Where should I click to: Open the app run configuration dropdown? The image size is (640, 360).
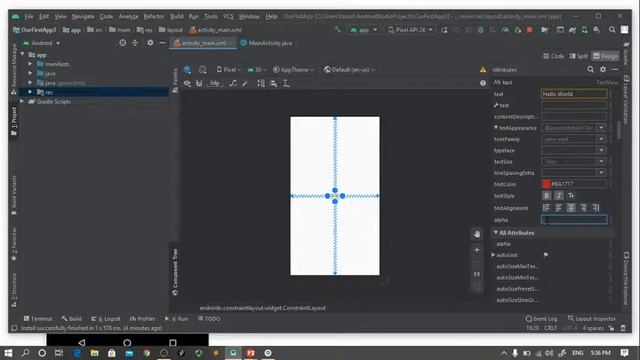click(364, 30)
